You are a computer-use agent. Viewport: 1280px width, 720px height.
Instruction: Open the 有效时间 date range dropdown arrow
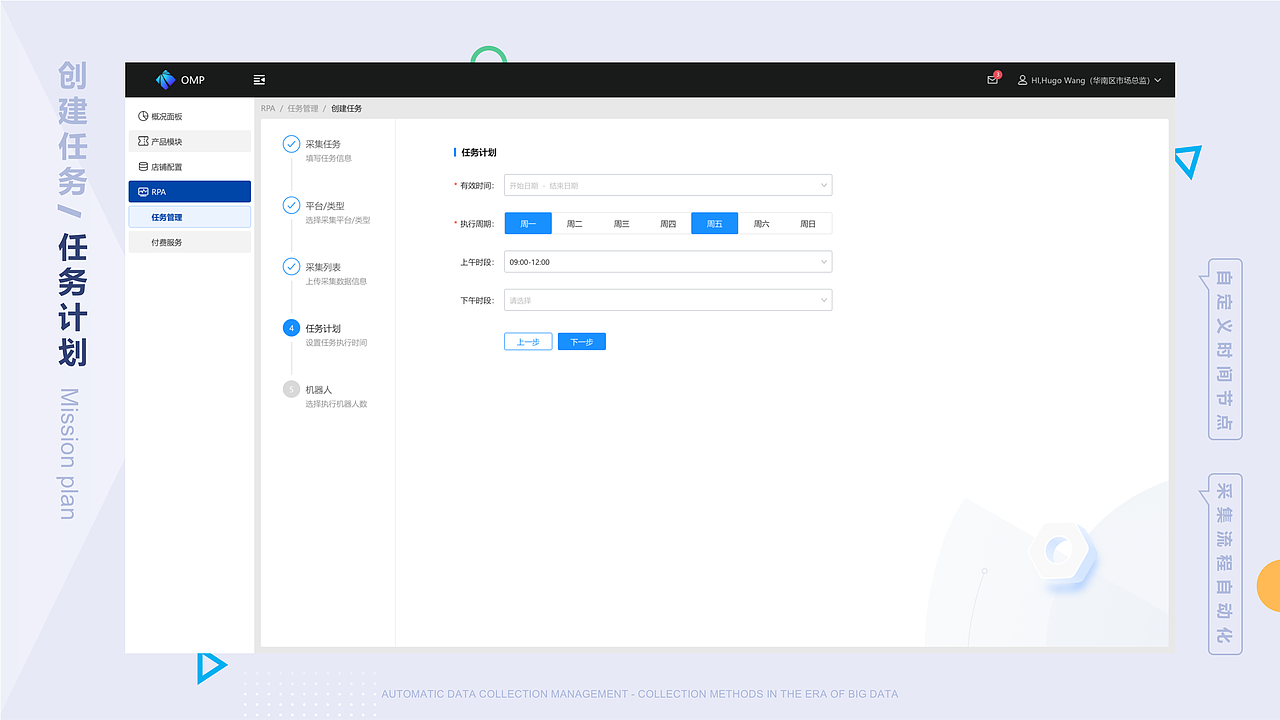coord(824,185)
